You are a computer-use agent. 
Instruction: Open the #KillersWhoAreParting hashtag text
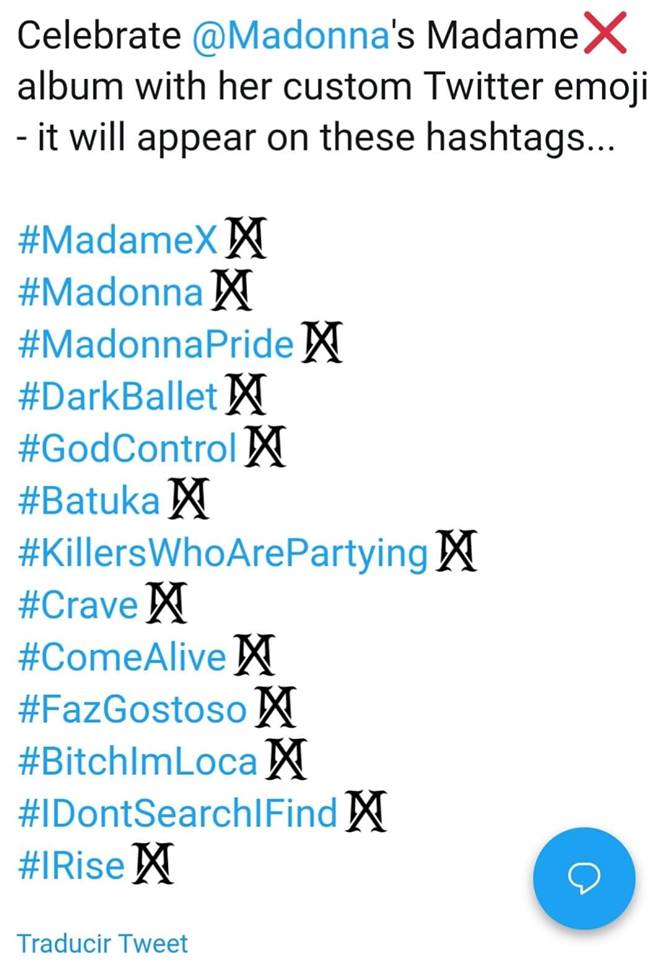click(223, 553)
